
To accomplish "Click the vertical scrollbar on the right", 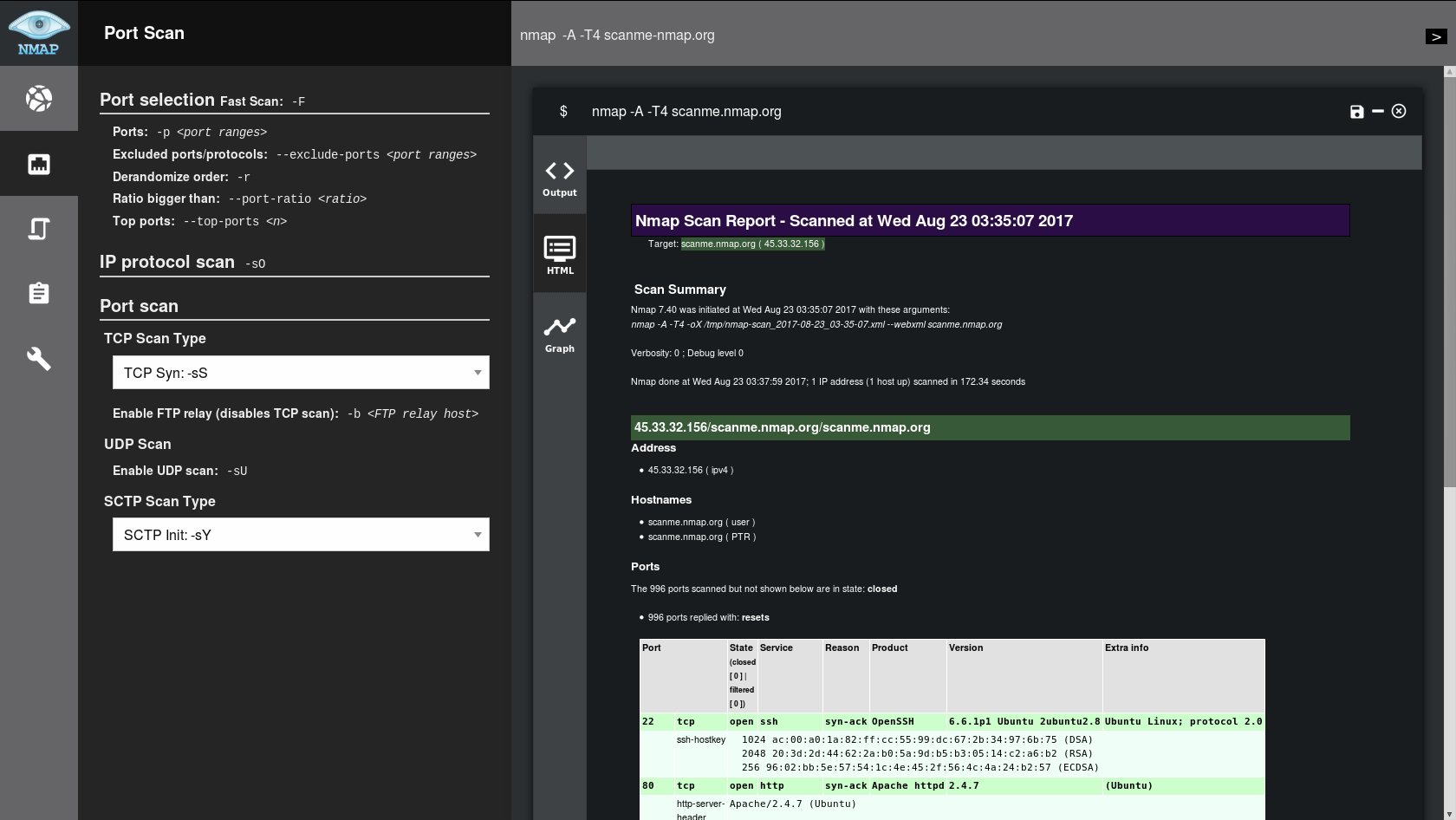I will coord(1449,277).
